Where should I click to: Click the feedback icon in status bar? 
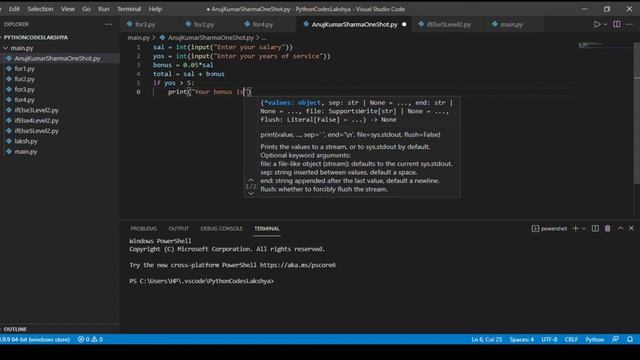click(x=616, y=340)
